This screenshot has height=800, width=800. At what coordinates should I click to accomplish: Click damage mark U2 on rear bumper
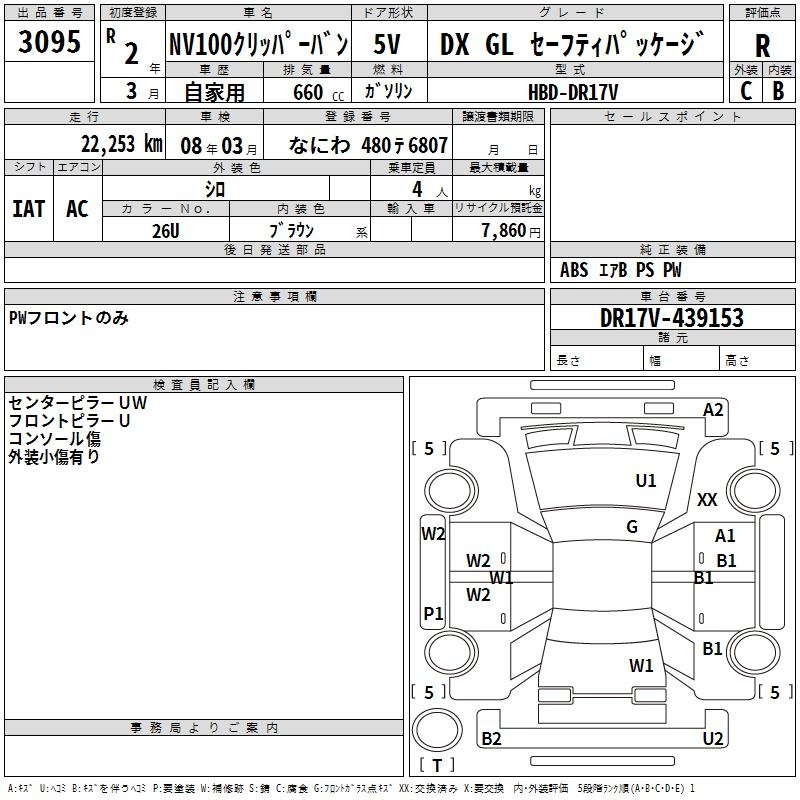pos(713,738)
